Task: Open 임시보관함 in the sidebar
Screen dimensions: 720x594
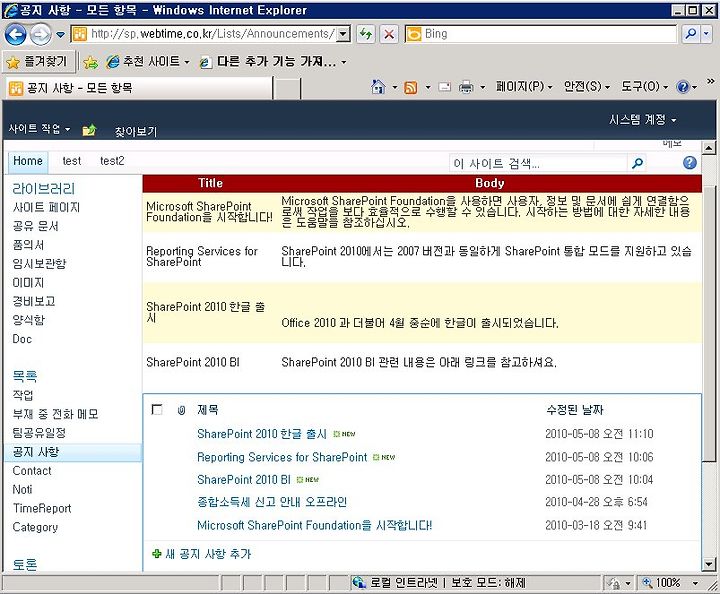Action: pyautogui.click(x=39, y=263)
